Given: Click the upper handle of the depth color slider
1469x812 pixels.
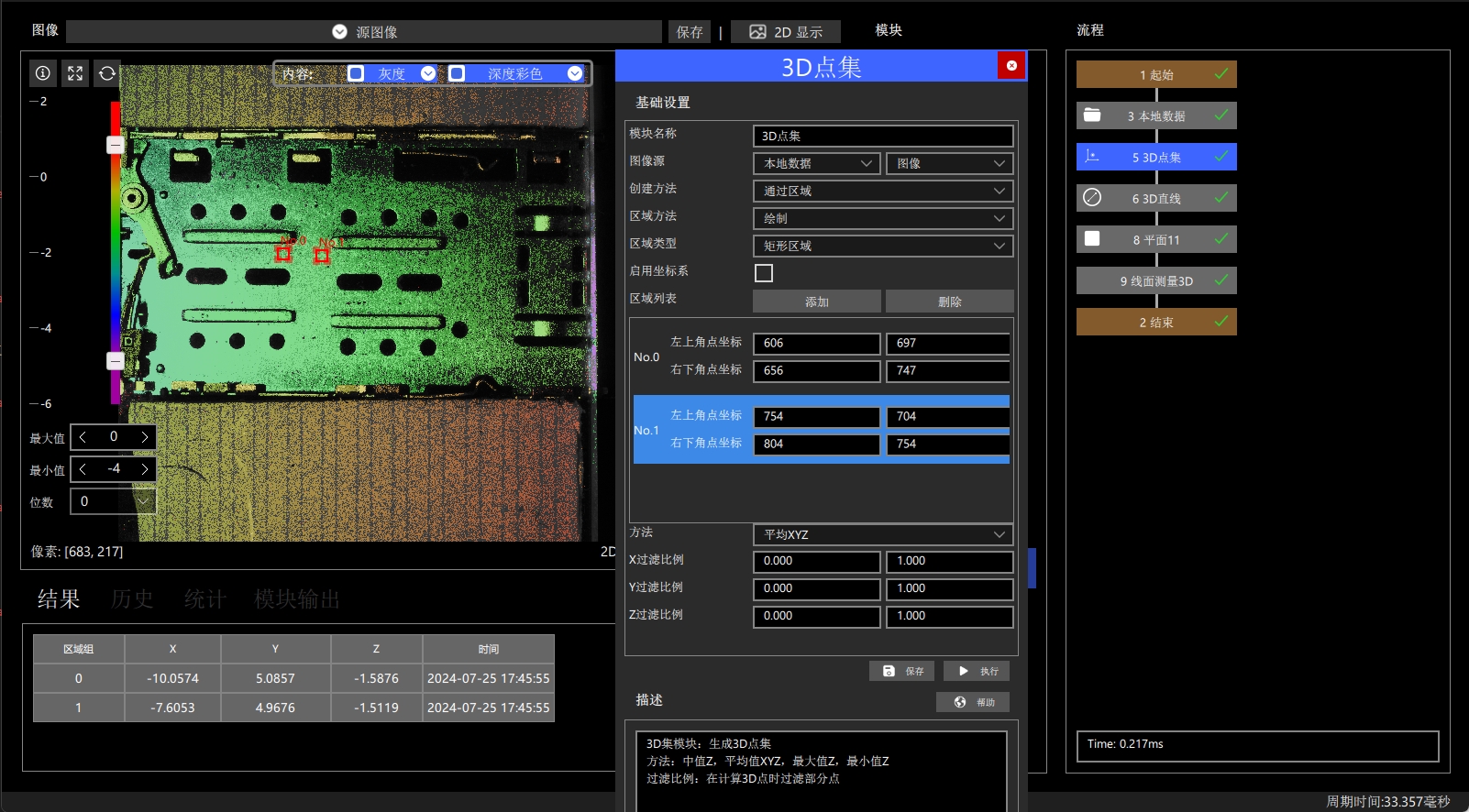Looking at the screenshot, I should point(116,145).
